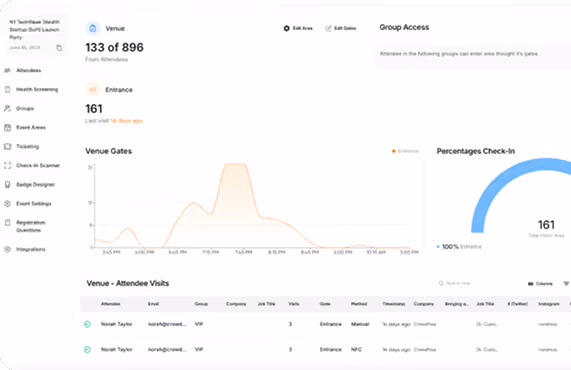Viewport: 571px width, 370px height.
Task: Go to Event Settings in sidebar
Action: click(34, 204)
